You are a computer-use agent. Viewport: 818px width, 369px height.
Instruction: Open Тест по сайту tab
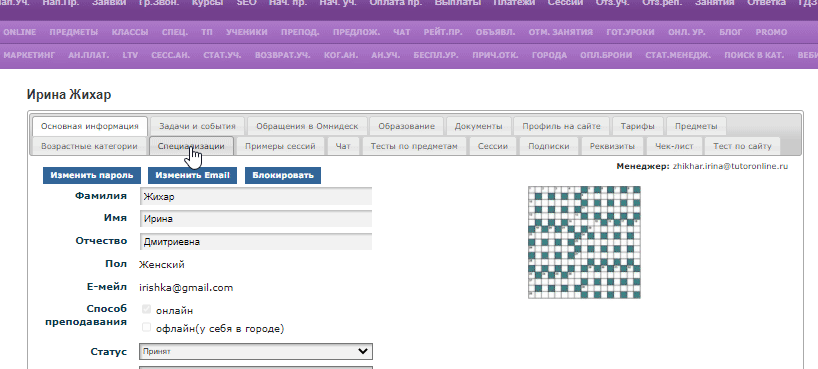click(742, 146)
